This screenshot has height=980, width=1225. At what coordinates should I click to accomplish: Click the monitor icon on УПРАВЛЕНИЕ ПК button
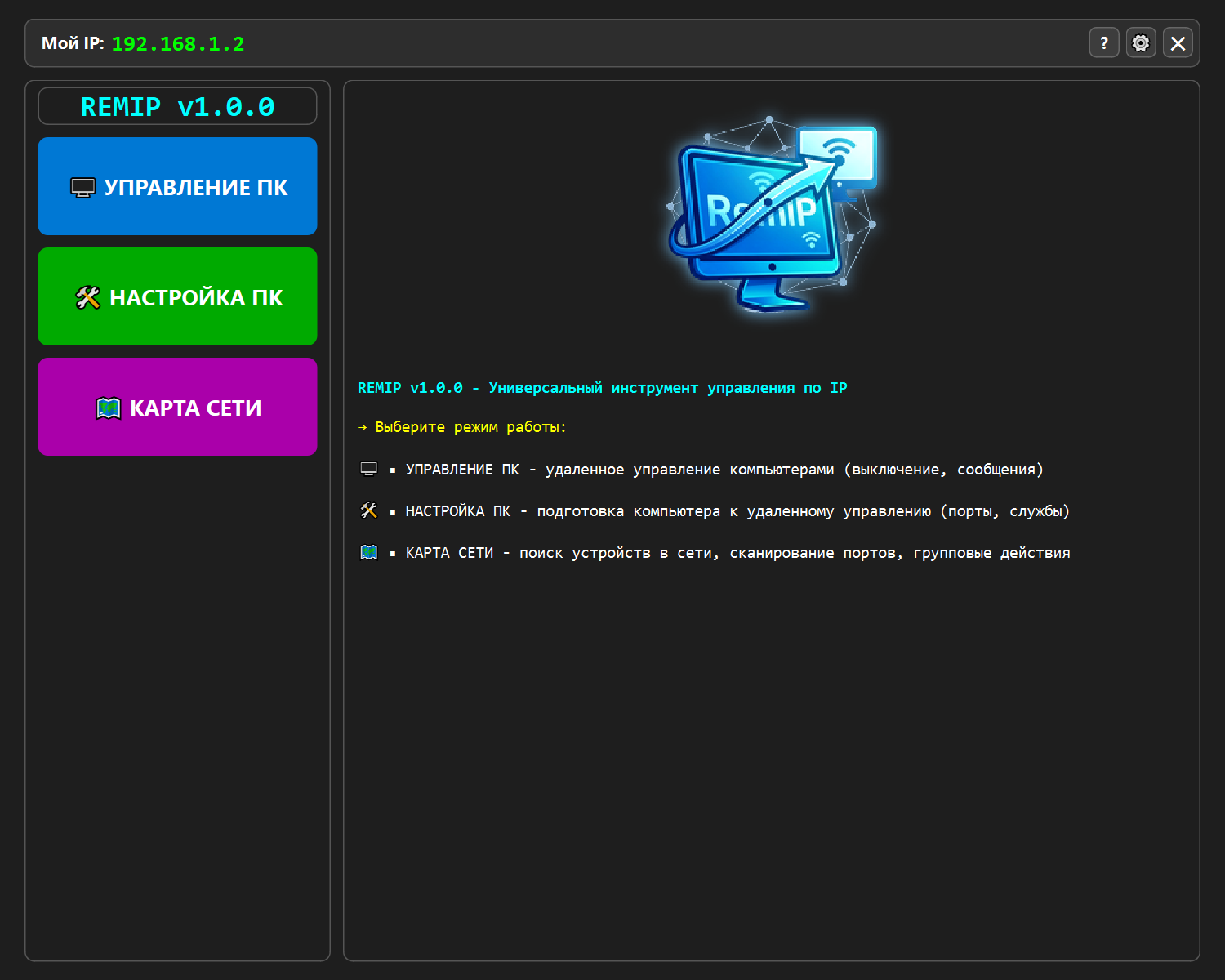point(82,187)
